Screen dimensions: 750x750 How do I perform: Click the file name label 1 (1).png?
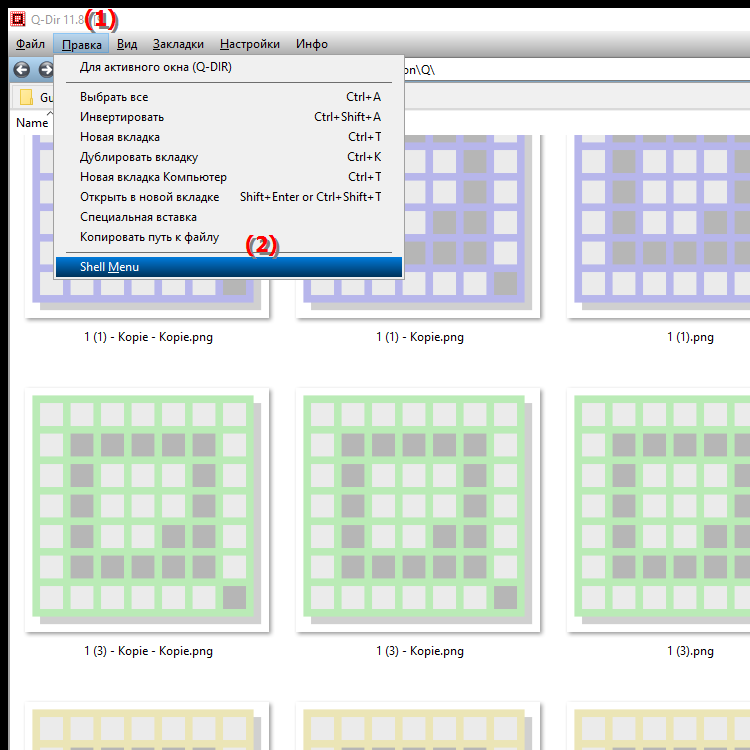[690, 337]
